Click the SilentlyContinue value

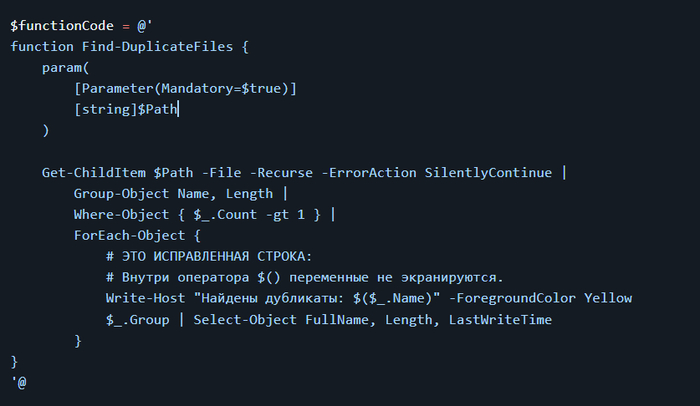[x=488, y=173]
